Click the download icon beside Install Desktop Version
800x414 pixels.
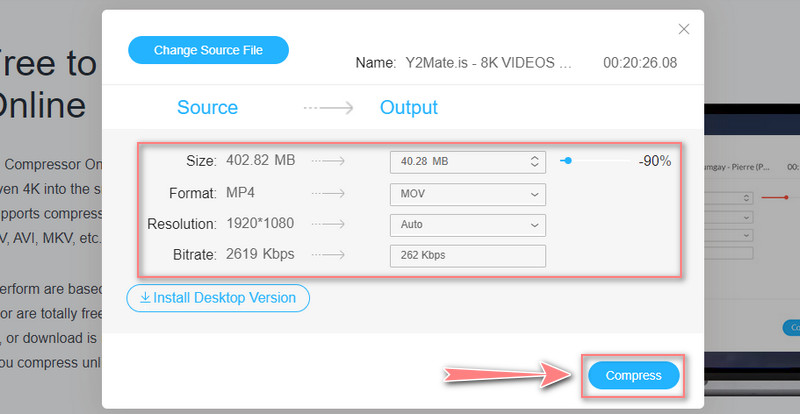(x=143, y=297)
